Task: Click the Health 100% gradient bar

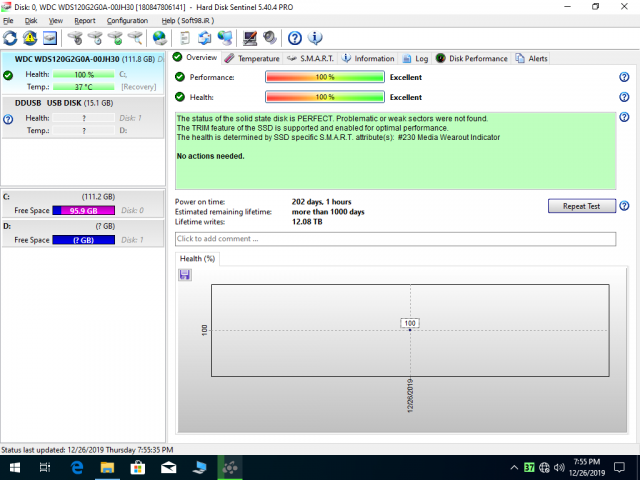Action: (324, 97)
